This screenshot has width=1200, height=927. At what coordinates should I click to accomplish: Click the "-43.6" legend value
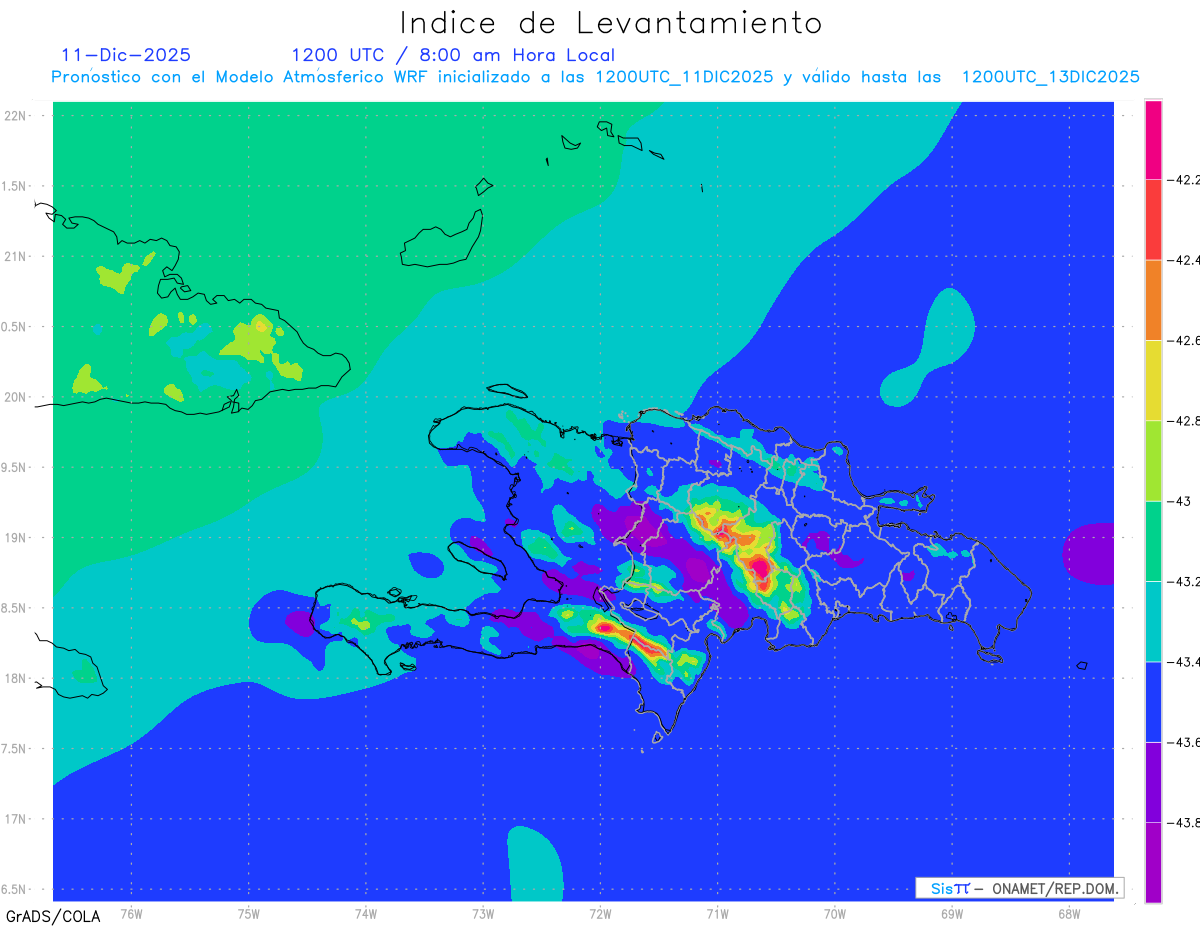pyautogui.click(x=1184, y=742)
